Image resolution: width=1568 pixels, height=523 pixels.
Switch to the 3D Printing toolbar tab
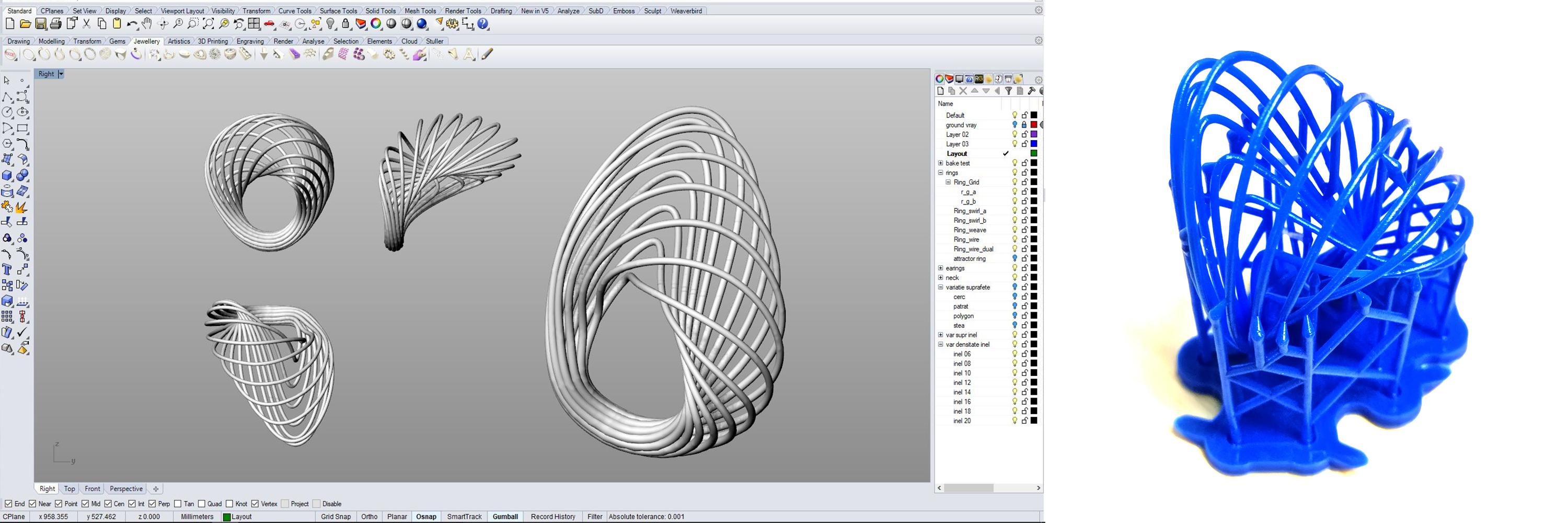(x=212, y=41)
